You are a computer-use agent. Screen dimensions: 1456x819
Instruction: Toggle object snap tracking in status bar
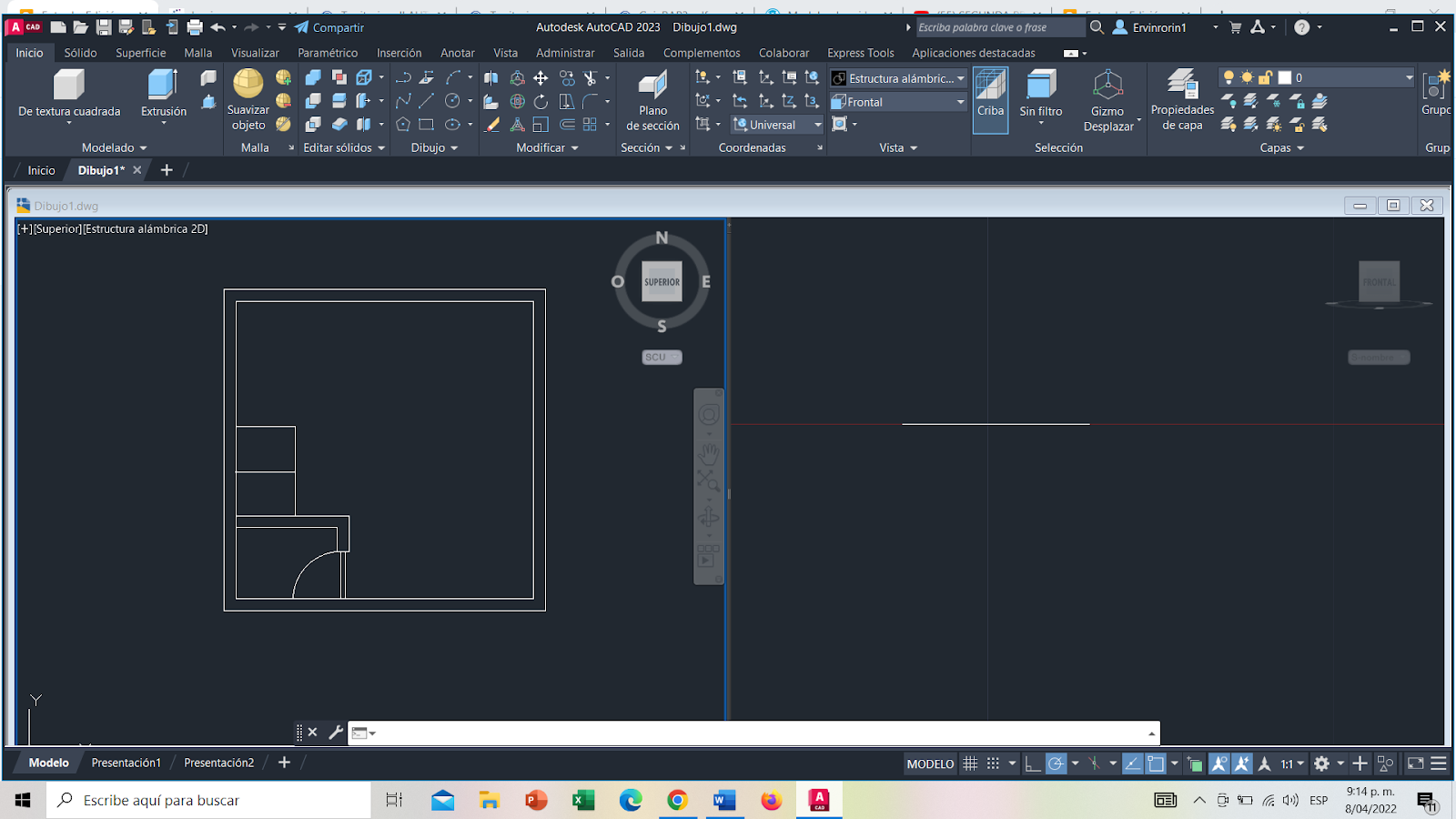(x=1132, y=764)
